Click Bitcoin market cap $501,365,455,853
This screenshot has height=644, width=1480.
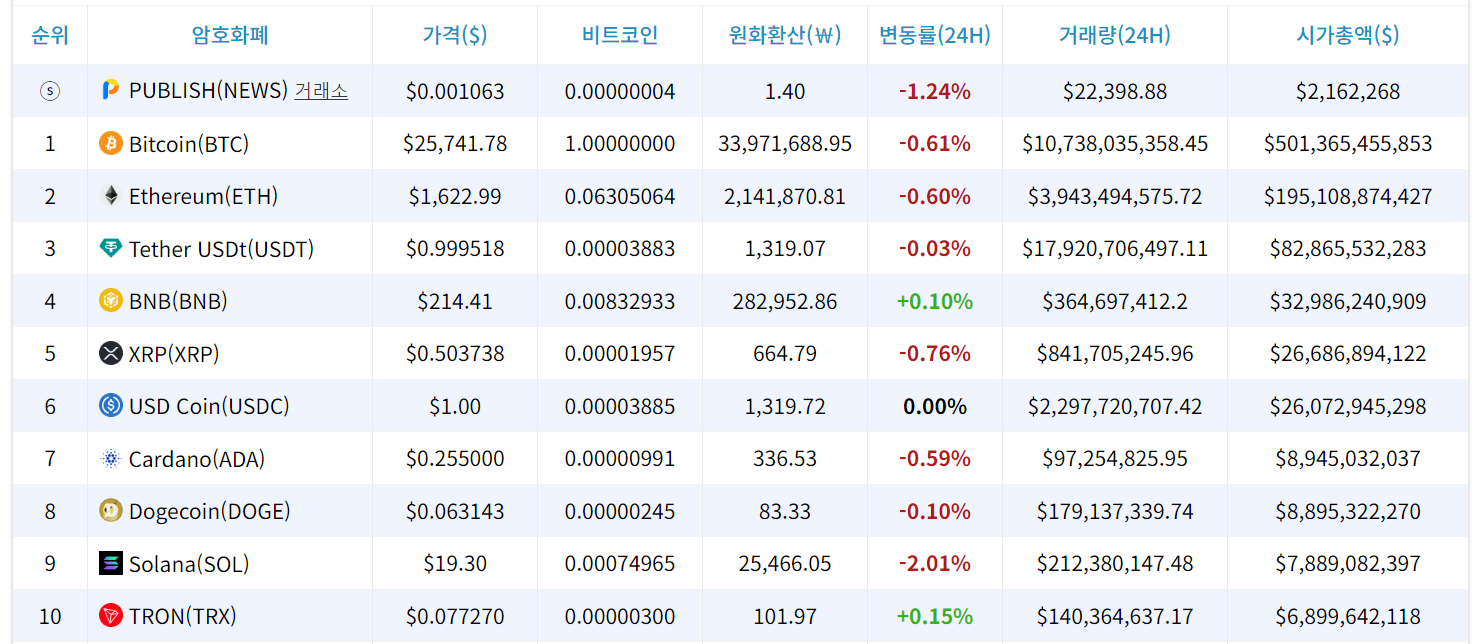coord(1348,144)
